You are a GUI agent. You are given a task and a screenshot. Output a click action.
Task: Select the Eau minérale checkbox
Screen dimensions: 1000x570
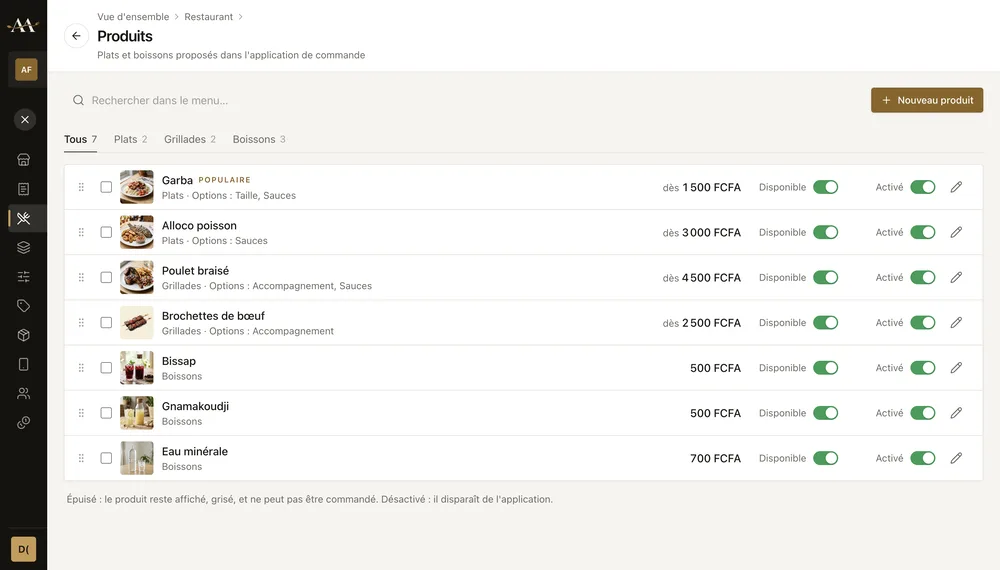[106, 458]
